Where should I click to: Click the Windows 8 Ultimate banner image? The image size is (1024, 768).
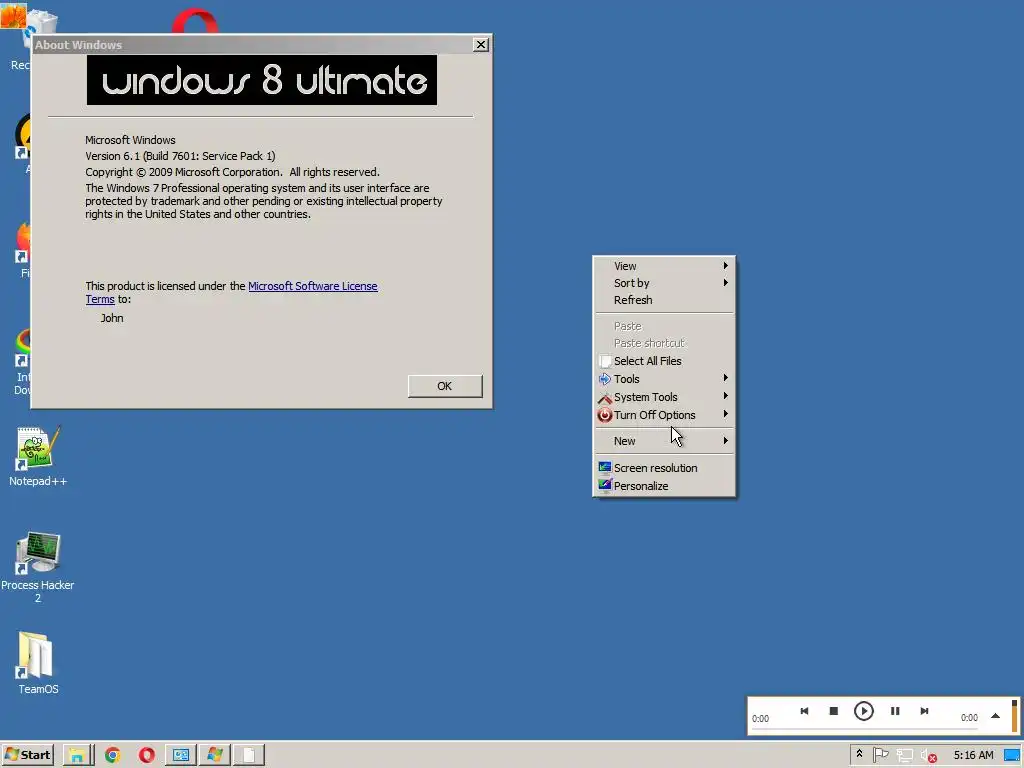pyautogui.click(x=262, y=80)
